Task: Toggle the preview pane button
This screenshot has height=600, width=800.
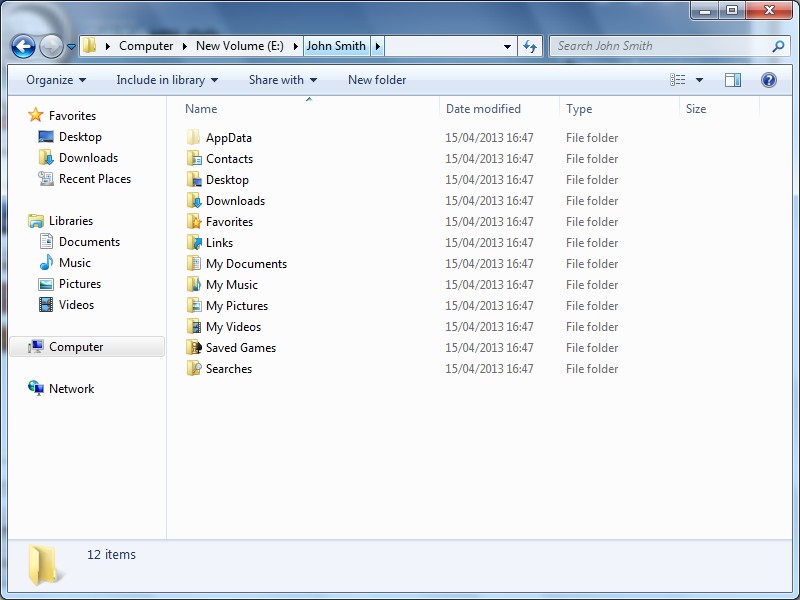Action: (x=733, y=80)
